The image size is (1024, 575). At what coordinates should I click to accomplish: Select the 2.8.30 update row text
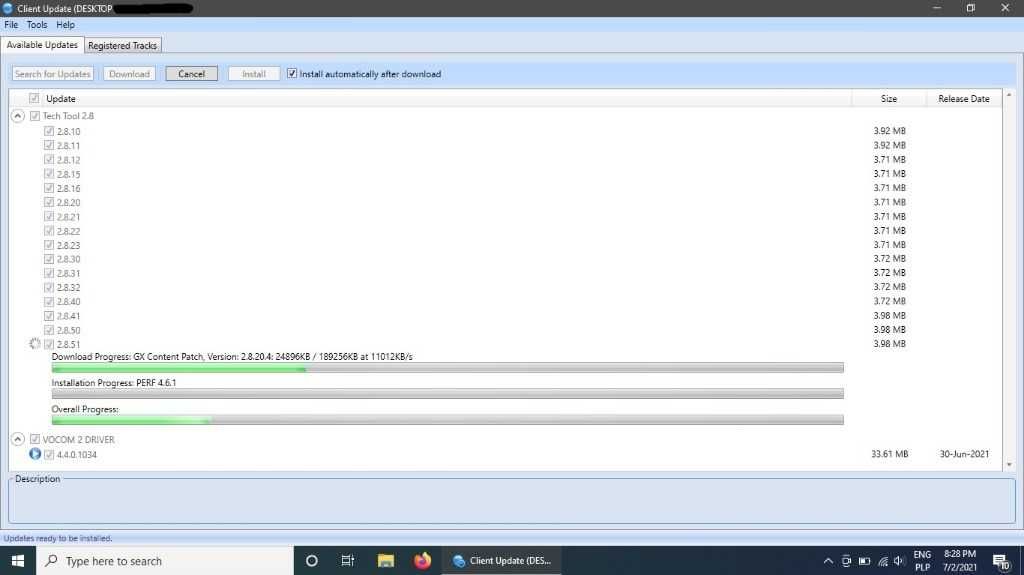tap(69, 259)
